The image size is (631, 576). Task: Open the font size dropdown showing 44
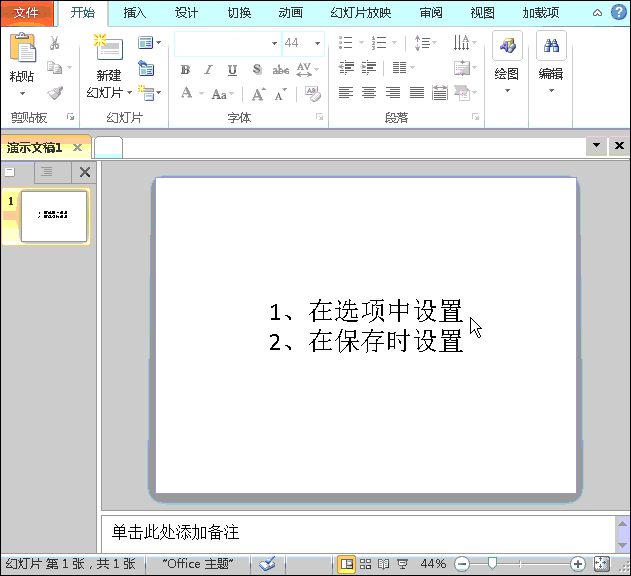point(318,43)
